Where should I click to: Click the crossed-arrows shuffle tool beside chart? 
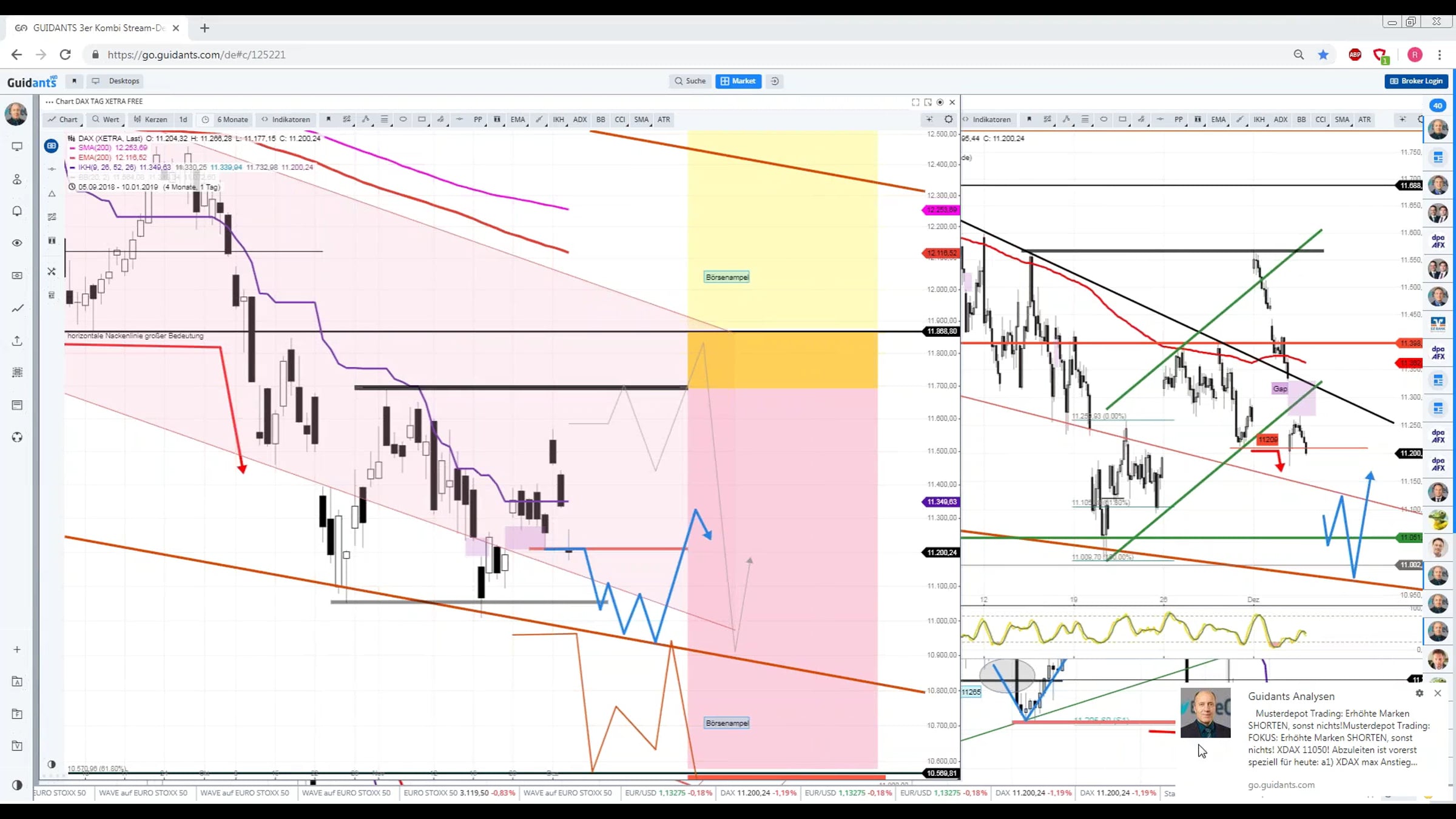52,271
